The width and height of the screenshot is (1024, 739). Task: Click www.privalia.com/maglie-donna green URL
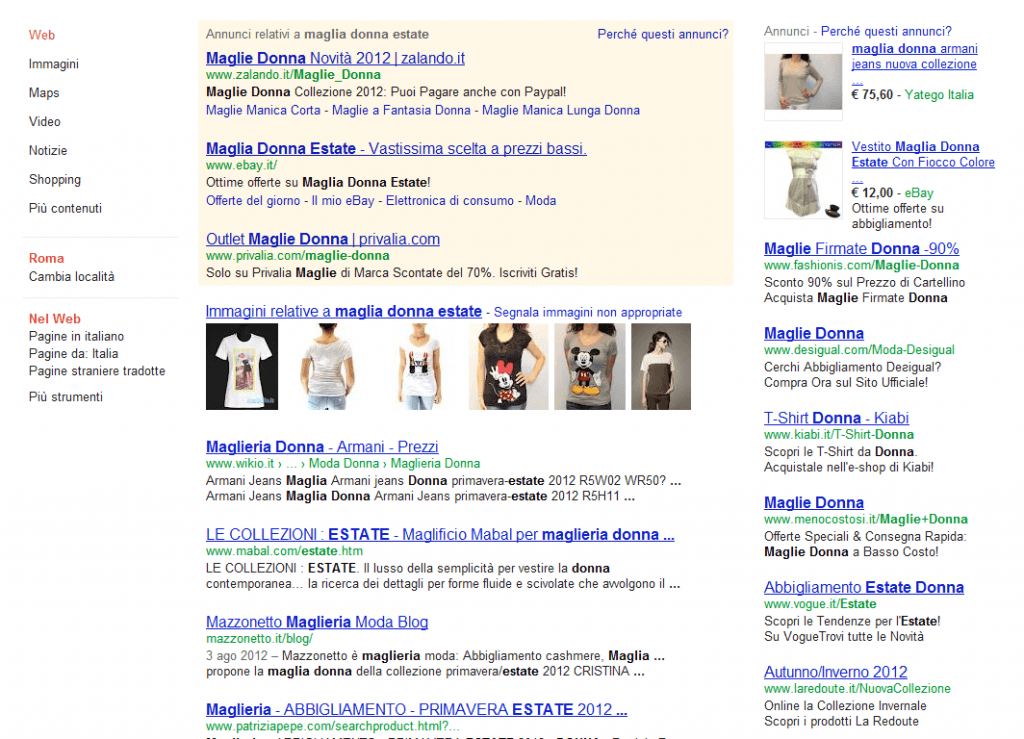point(298,256)
